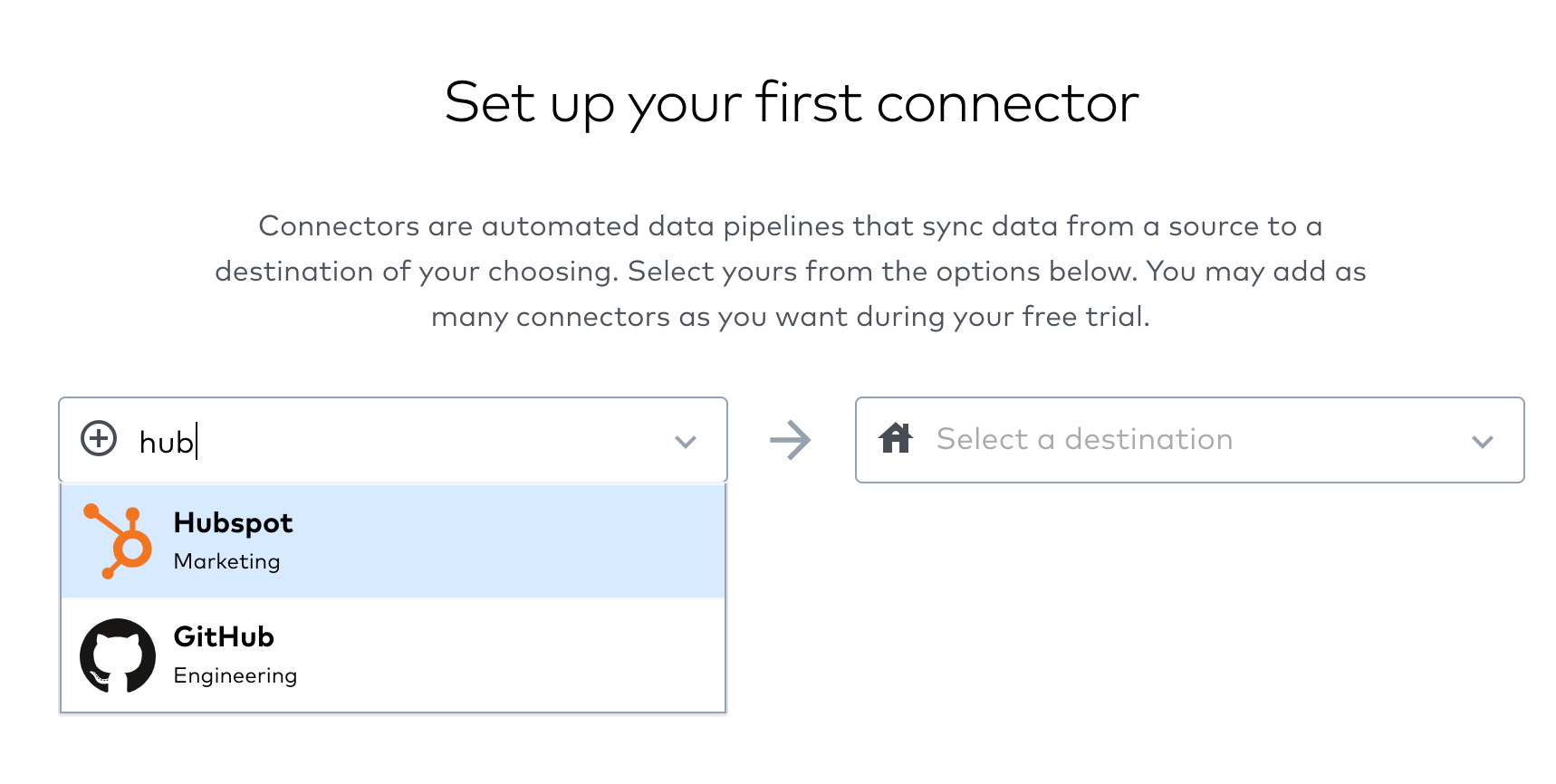Viewport: 1556px width, 784px height.
Task: Click the connectors description paragraph
Action: click(791, 271)
